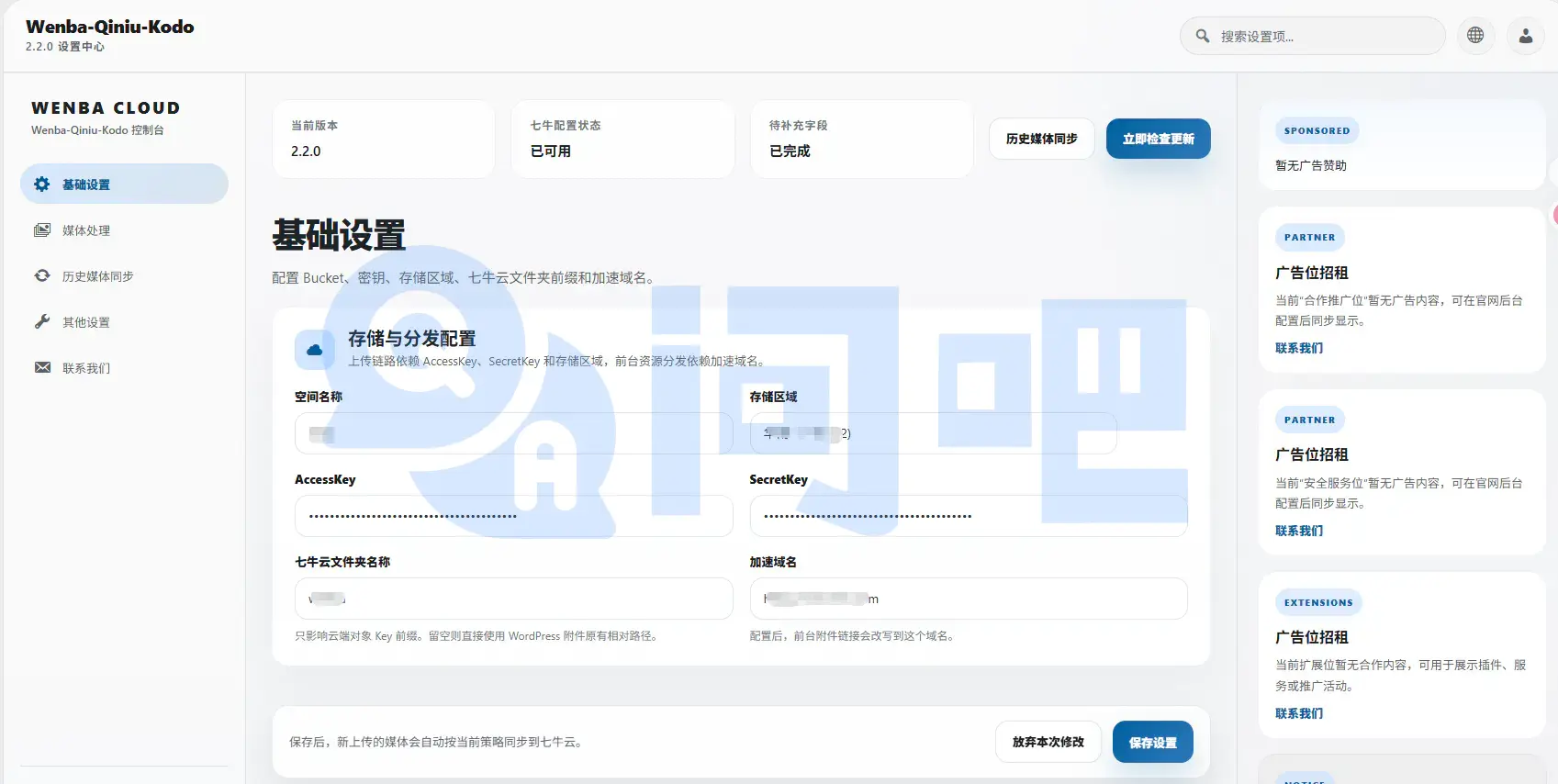The image size is (1558, 784).
Task: Click the 媒体处理 image icon
Action: pos(42,230)
